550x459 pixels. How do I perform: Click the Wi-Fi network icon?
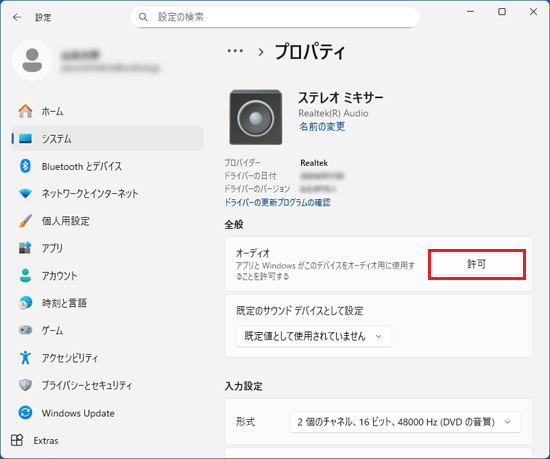coord(25,193)
